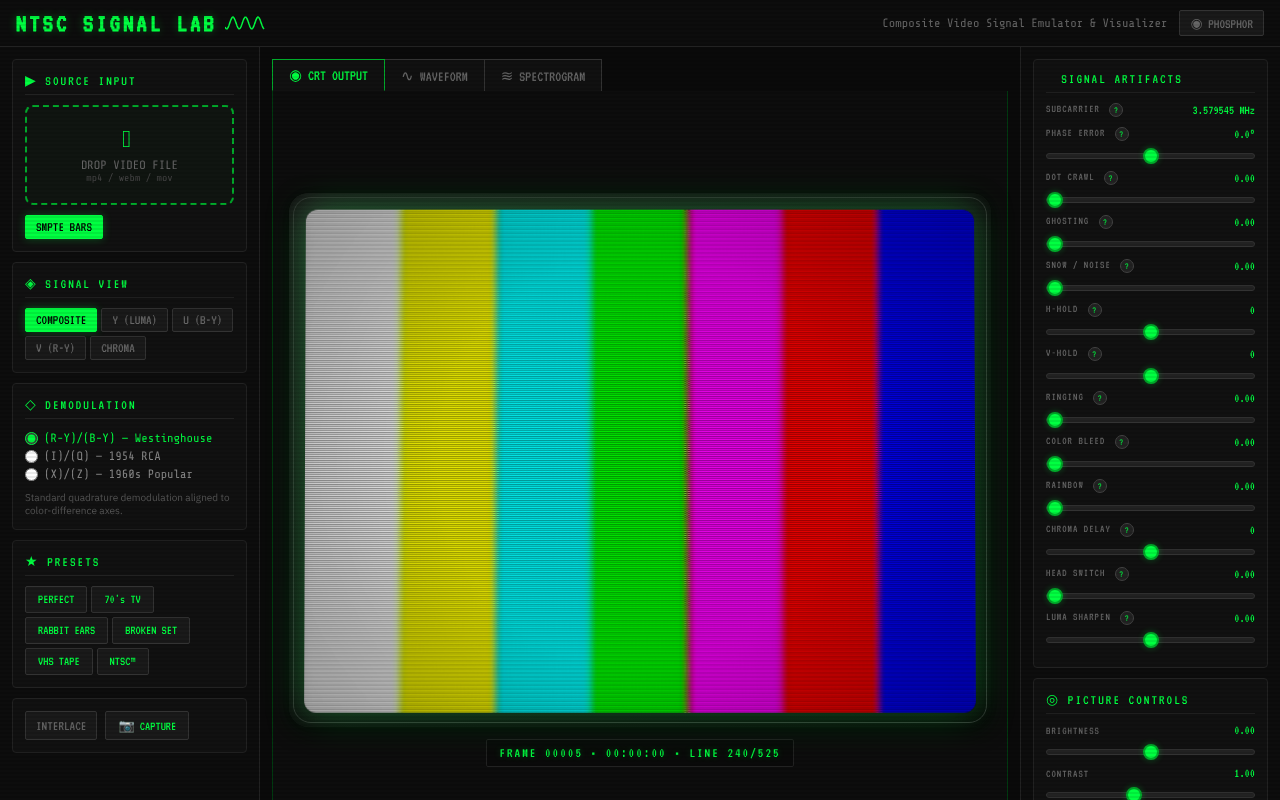Click the Brightness slider handle

1150,752
